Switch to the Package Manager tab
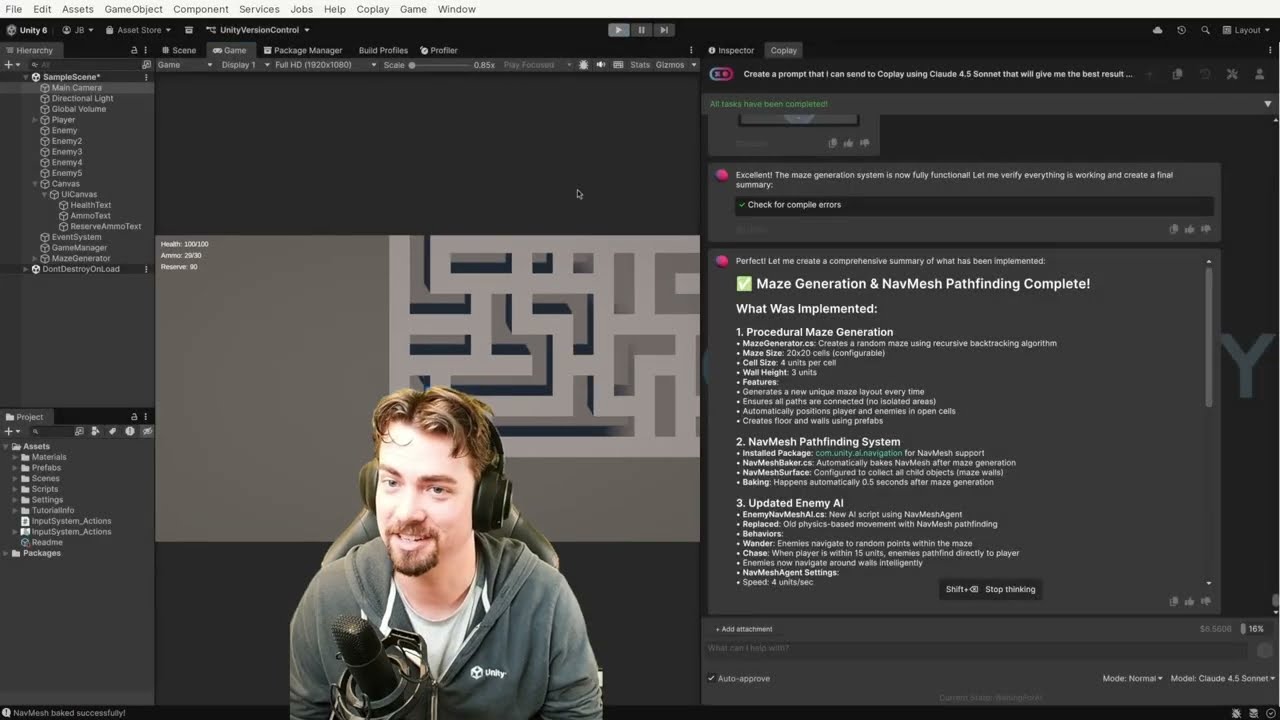 coord(302,50)
